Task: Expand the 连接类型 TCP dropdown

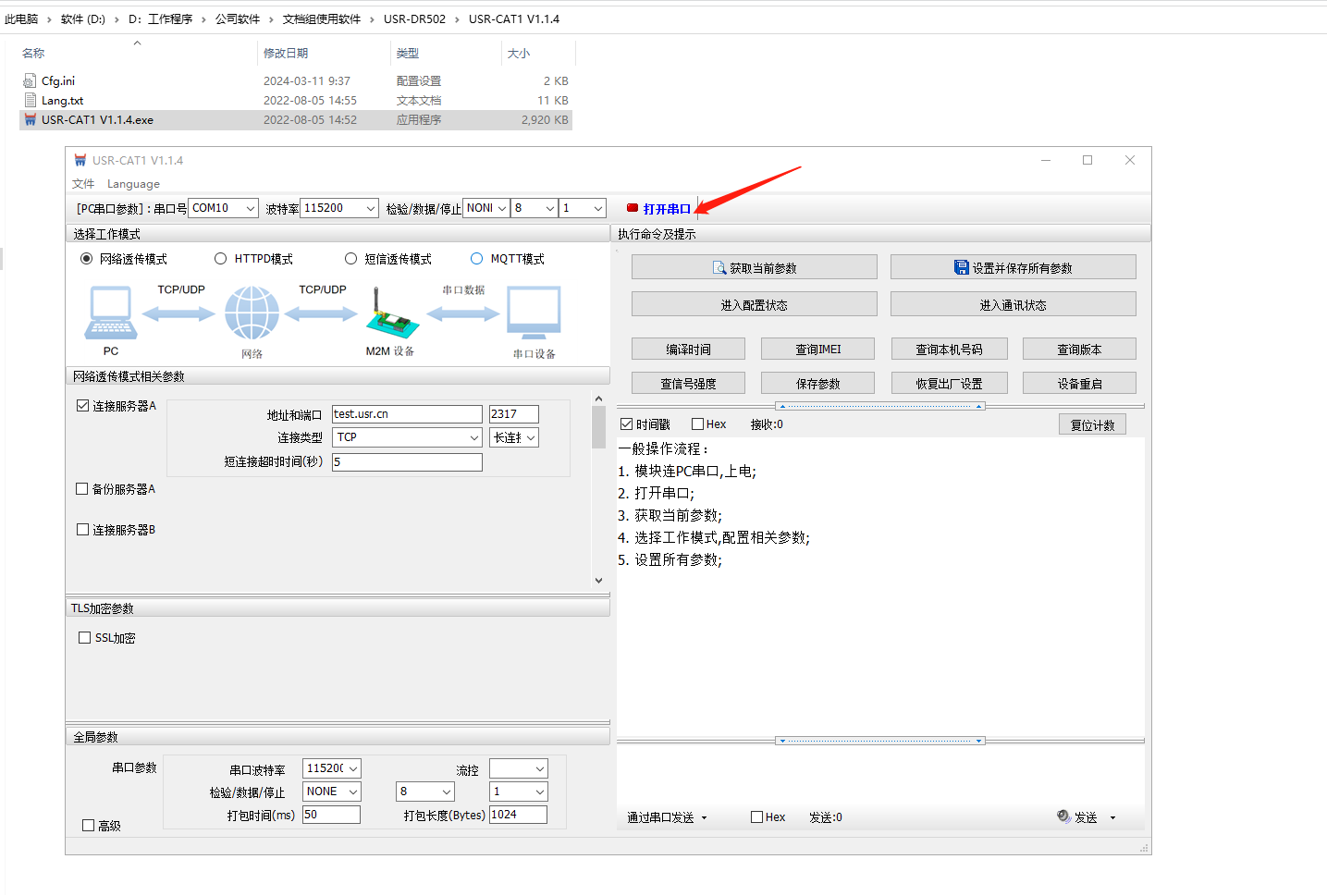Action: 408,437
